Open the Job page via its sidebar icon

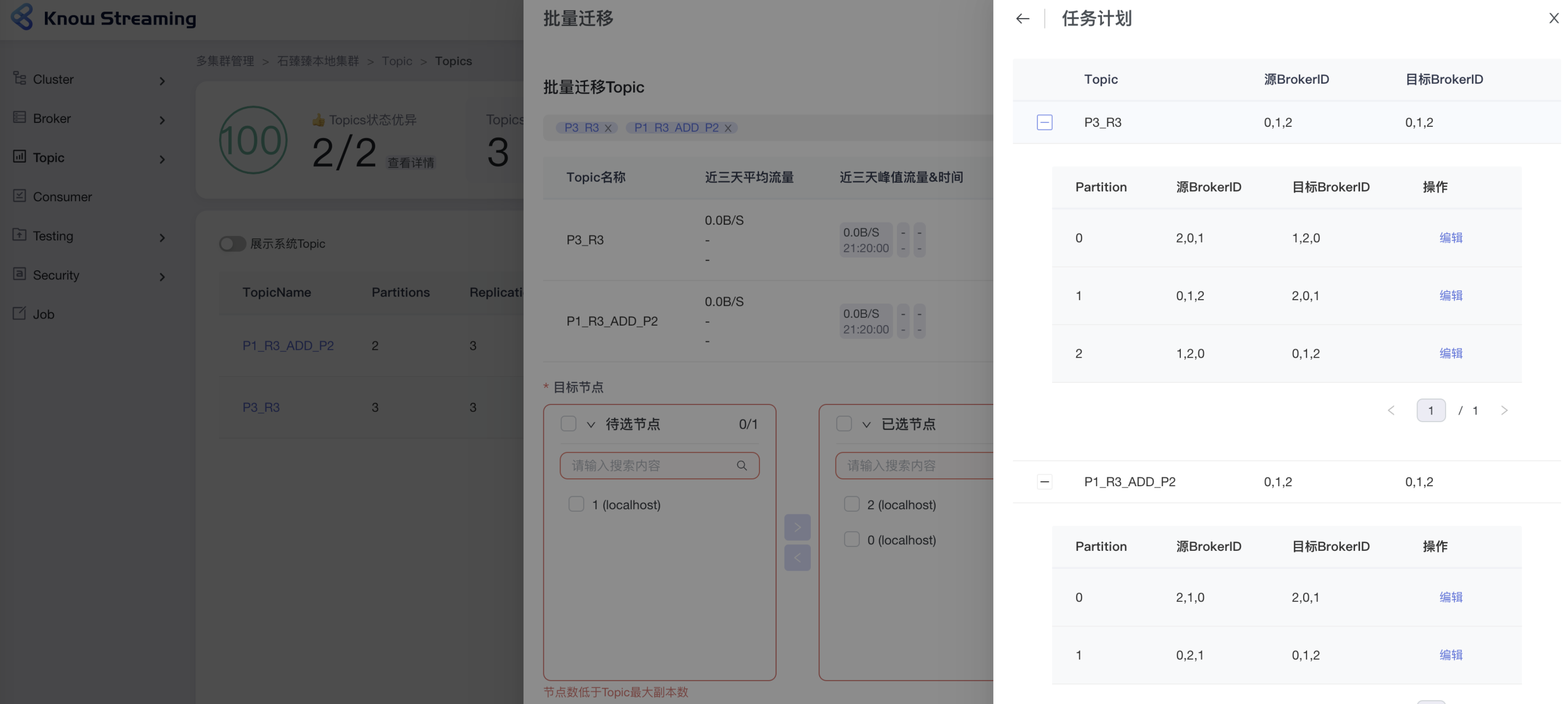[x=19, y=314]
